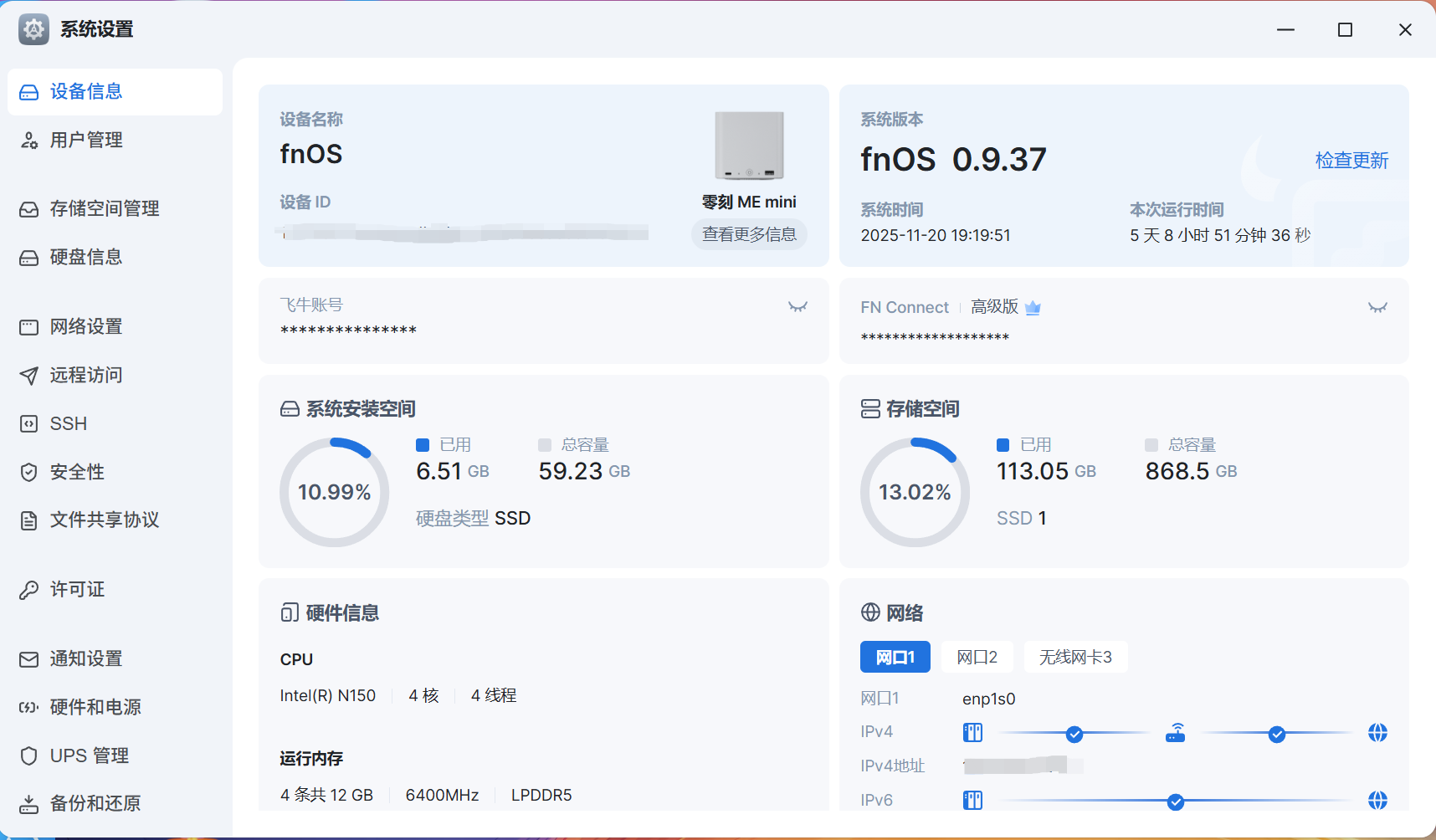
Task: Click the 高级版 crown icon
Action: click(1033, 308)
